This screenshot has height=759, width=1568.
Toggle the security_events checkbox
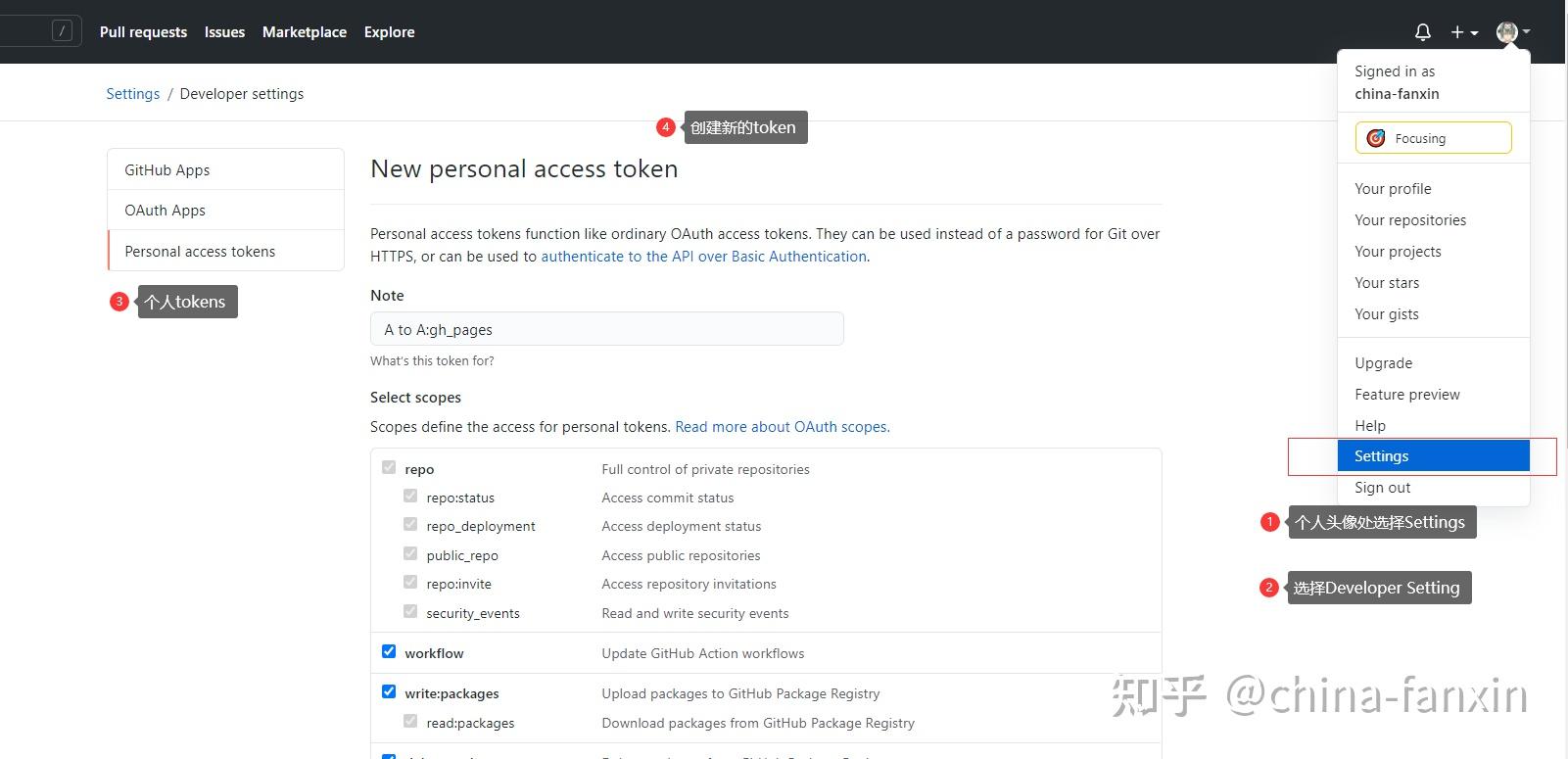pyautogui.click(x=410, y=611)
